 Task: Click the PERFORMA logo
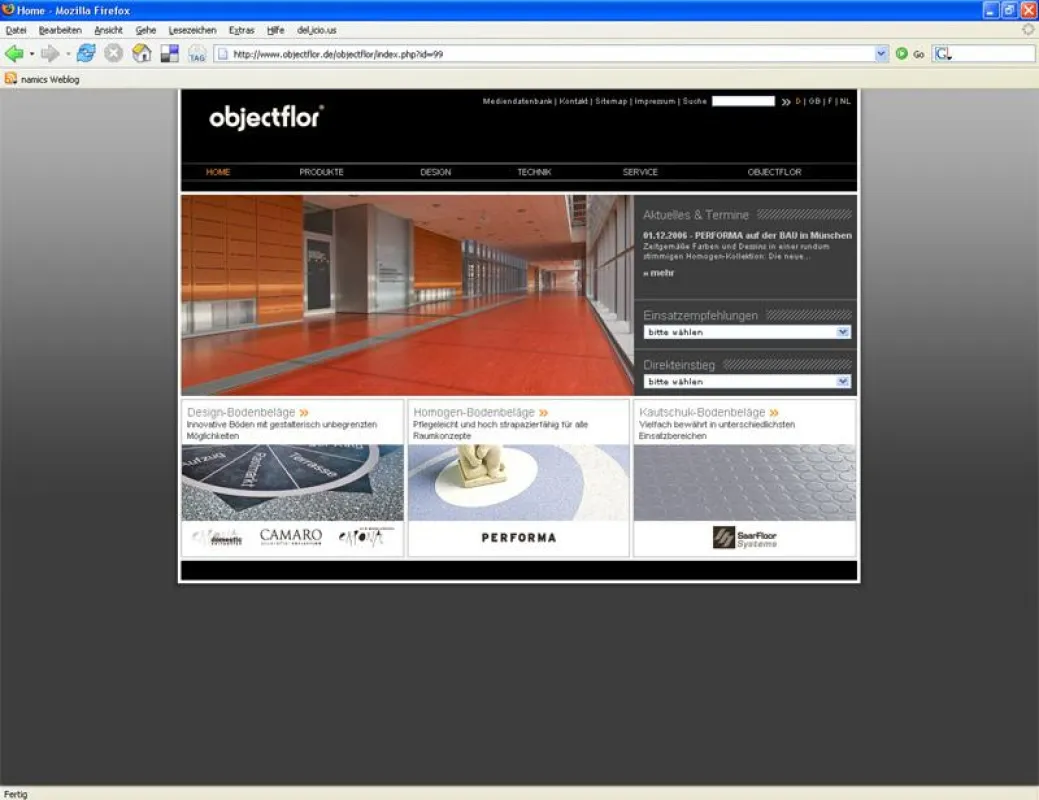click(519, 538)
